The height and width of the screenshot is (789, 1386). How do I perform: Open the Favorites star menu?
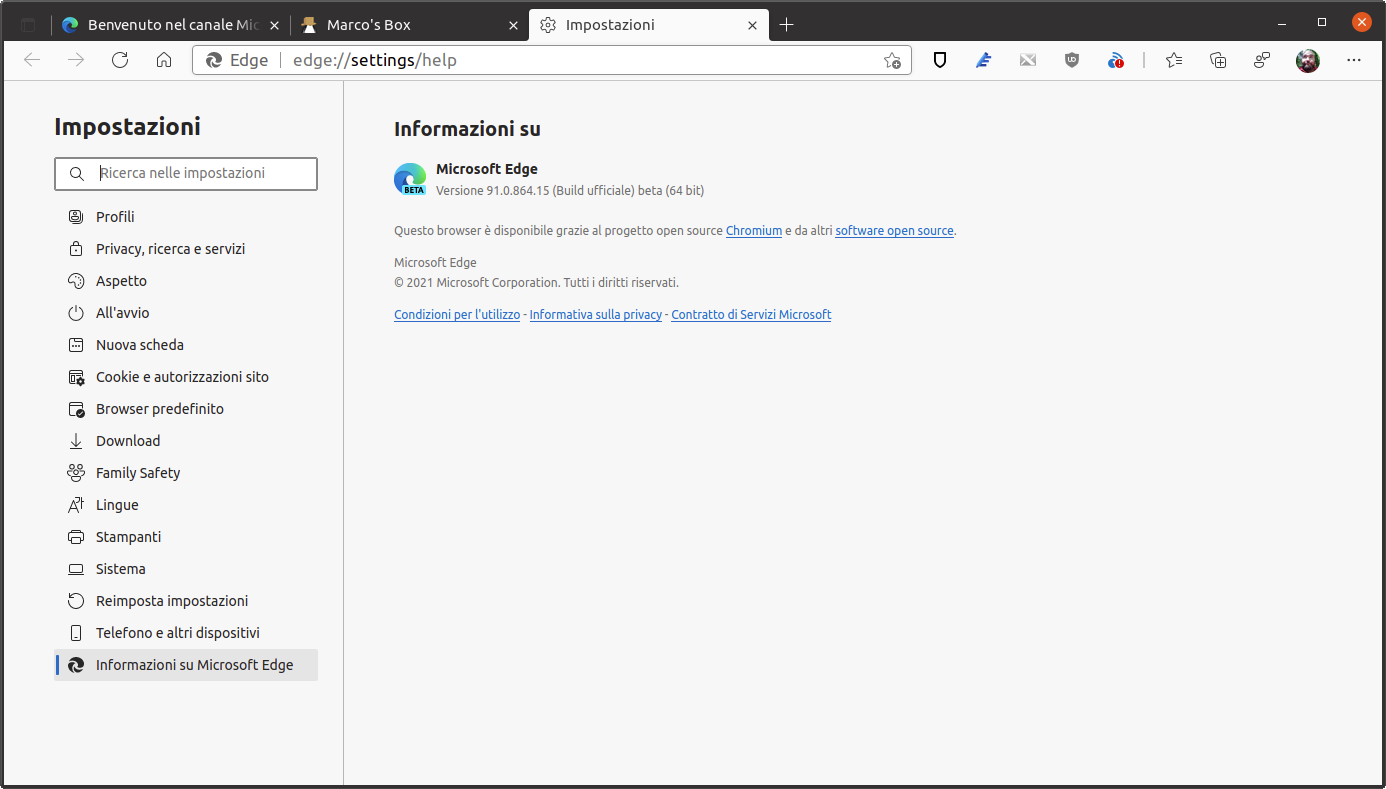(1174, 60)
